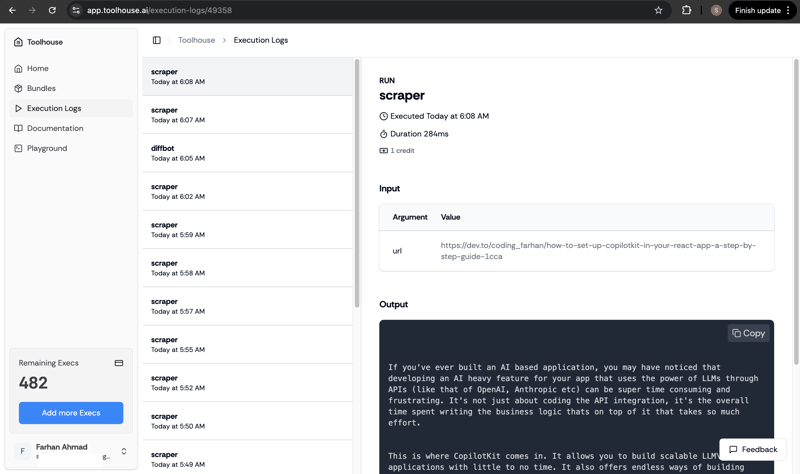Open the Feedback button
Screen dimensions: 800x474
point(753,450)
